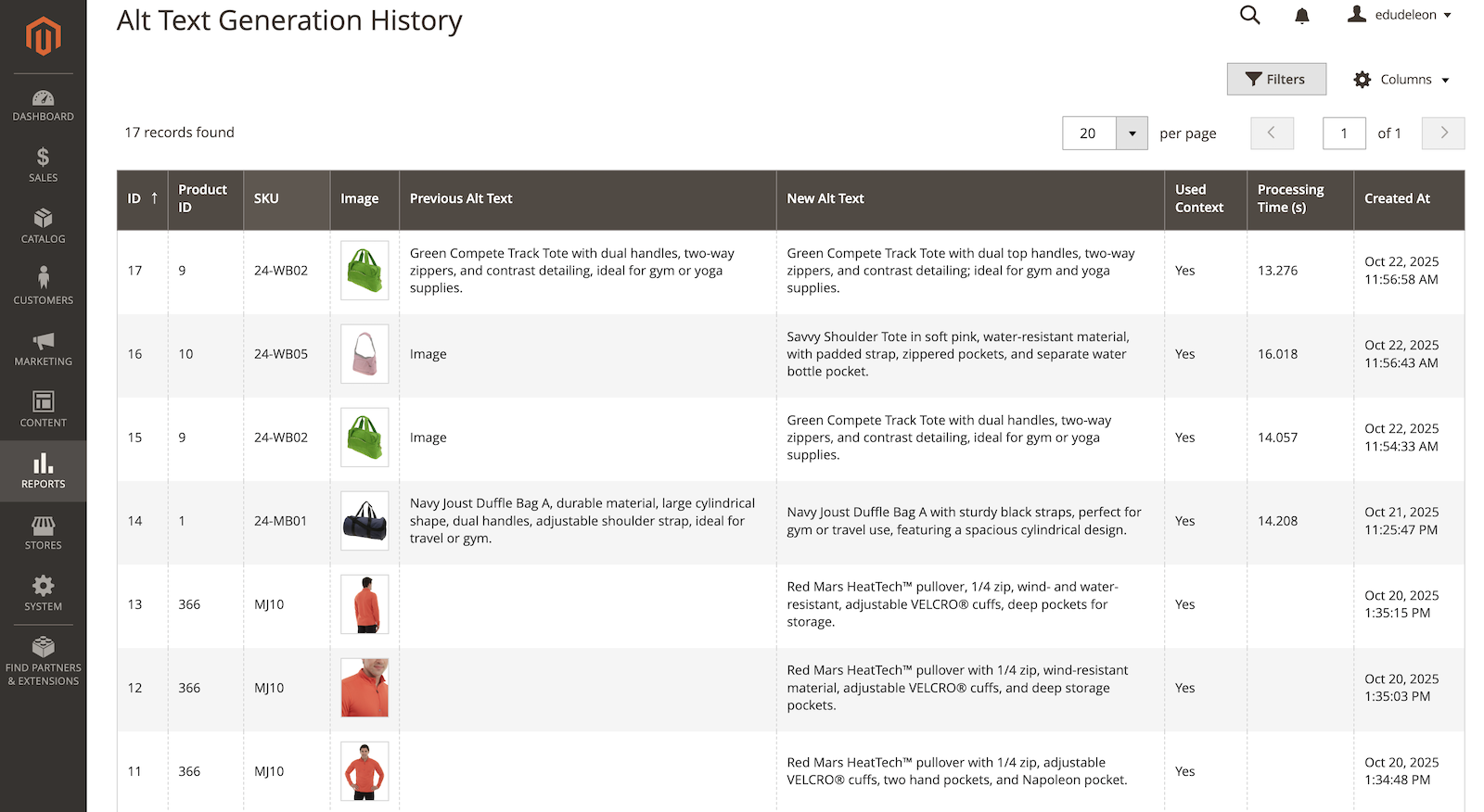Expand the Columns settings dropdown
This screenshot has height=812, width=1484.
1401,80
